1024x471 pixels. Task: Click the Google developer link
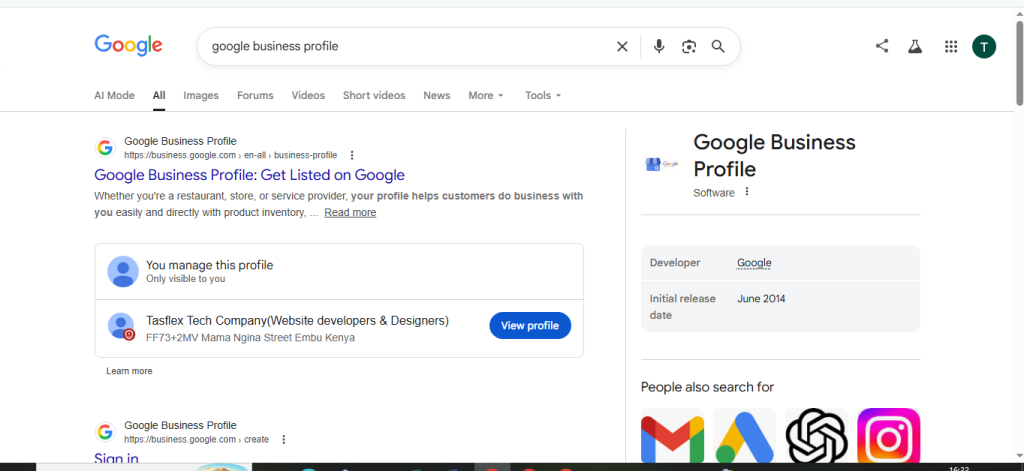[x=754, y=263]
